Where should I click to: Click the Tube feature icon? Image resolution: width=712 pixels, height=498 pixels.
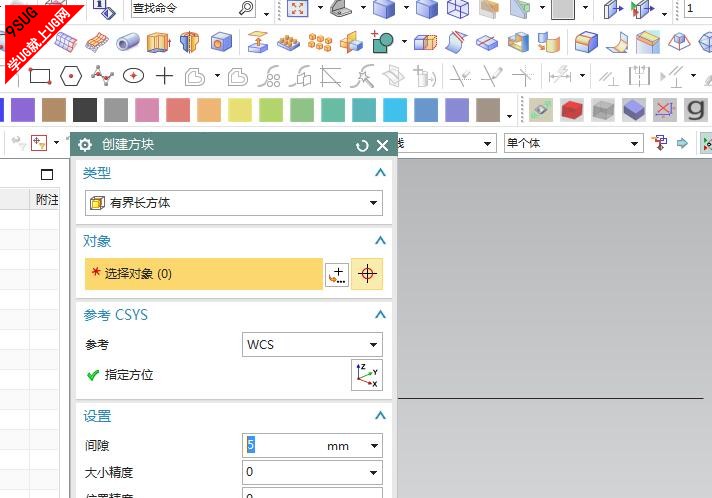(x=128, y=42)
